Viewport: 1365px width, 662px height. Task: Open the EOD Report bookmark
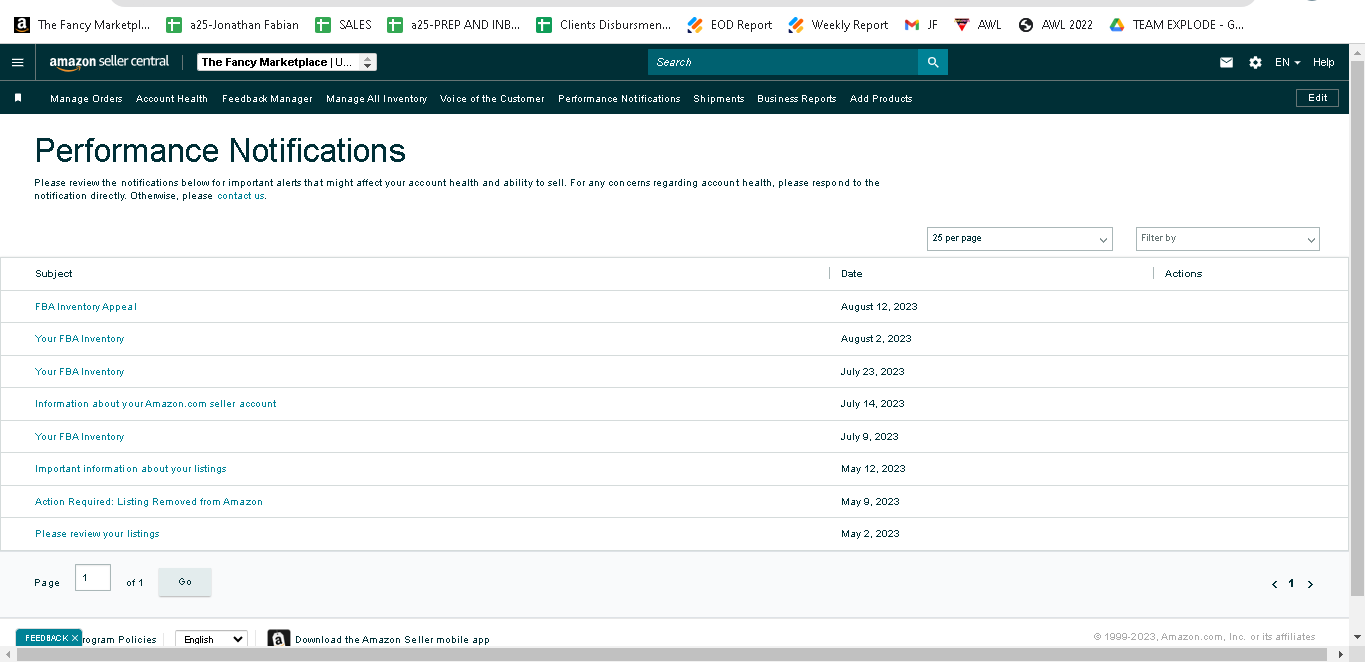[730, 25]
